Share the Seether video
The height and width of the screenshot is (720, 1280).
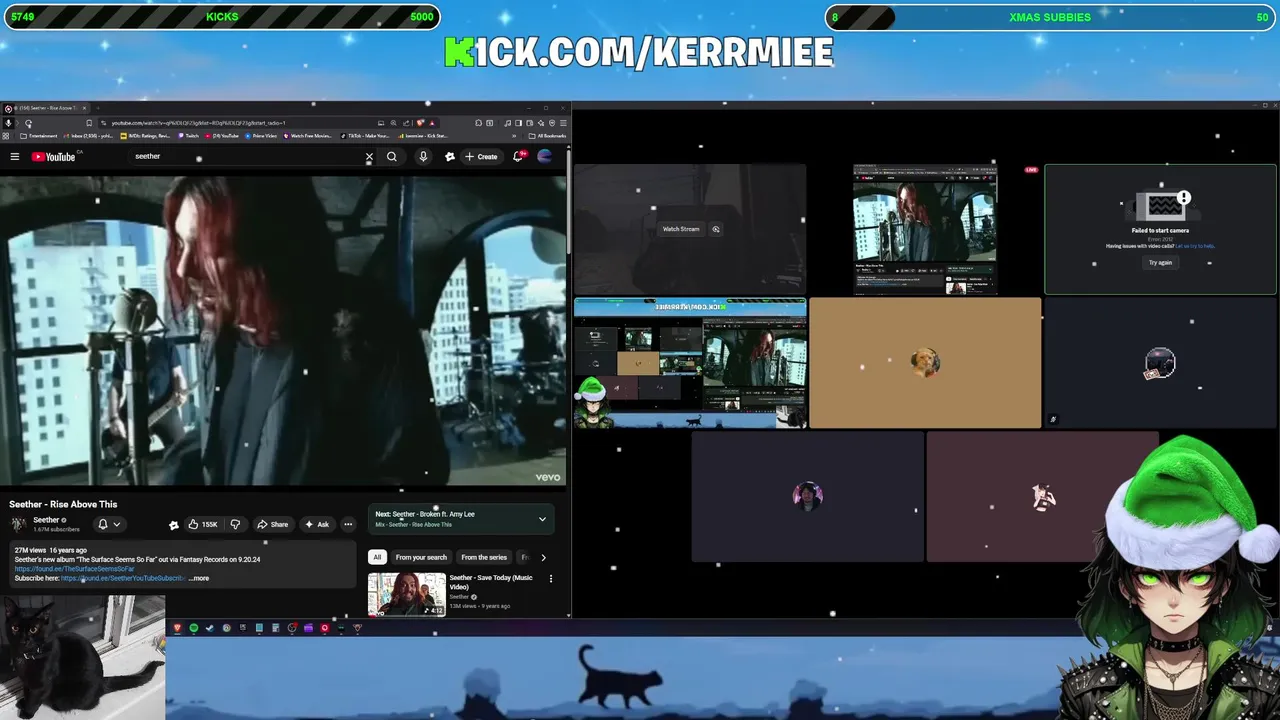pyautogui.click(x=272, y=524)
